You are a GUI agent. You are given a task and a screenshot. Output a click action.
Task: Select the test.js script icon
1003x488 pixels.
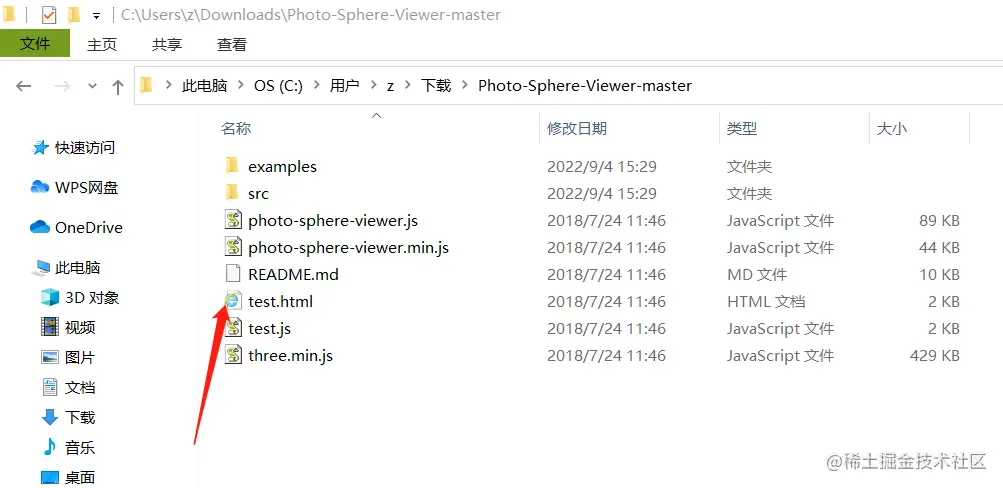pos(233,328)
